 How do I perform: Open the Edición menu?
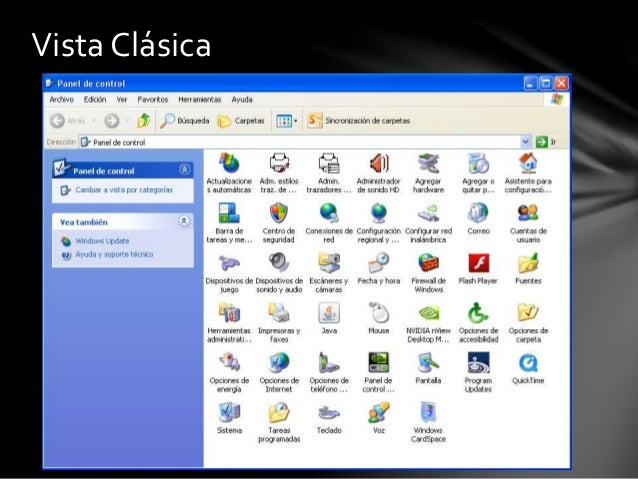[x=95, y=99]
